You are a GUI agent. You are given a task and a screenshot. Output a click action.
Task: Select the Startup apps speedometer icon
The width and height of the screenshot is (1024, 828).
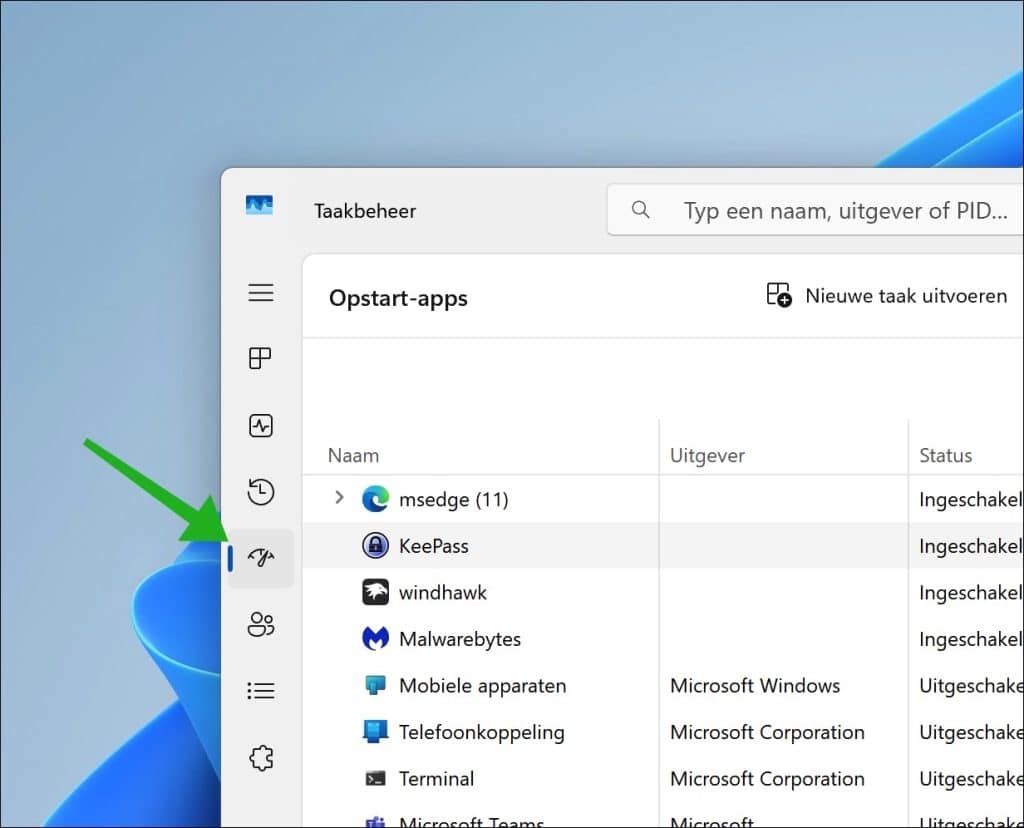point(261,558)
